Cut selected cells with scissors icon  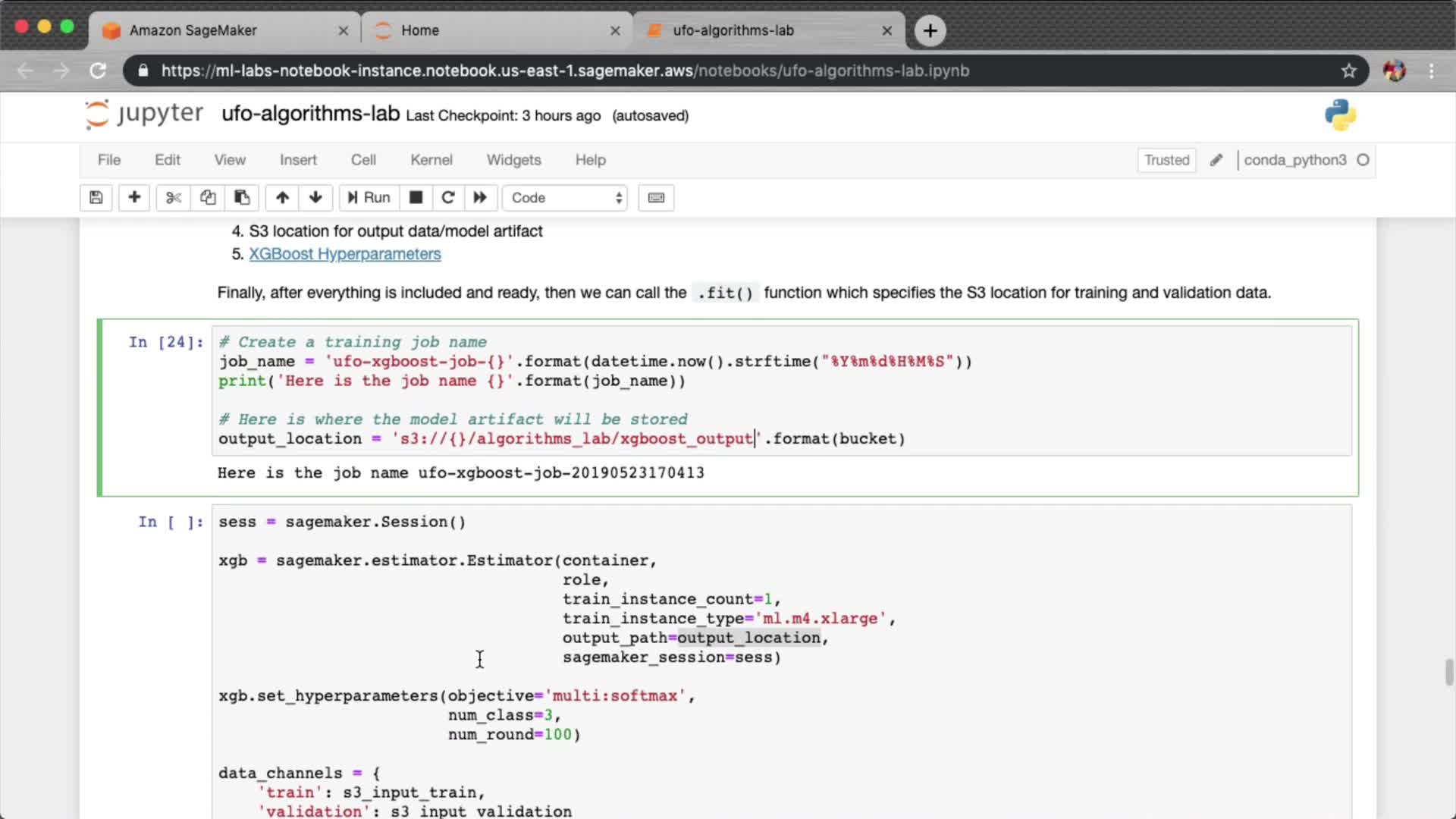coord(174,198)
